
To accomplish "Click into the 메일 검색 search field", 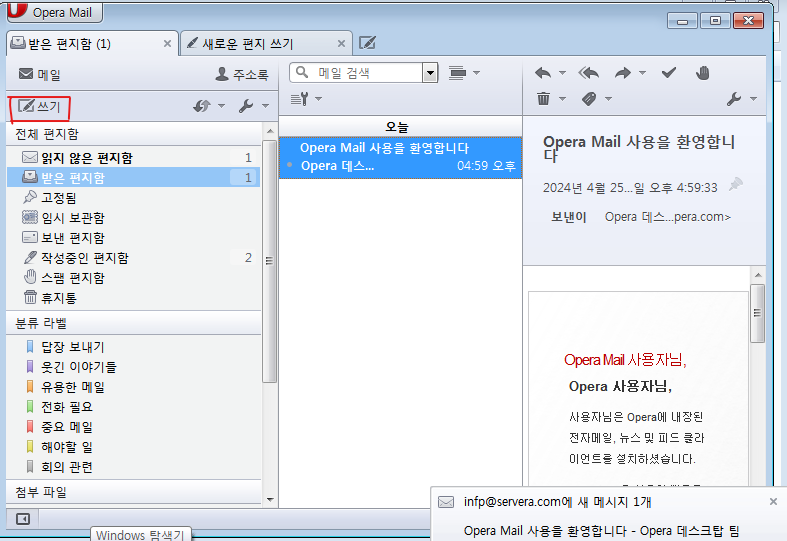I will [369, 73].
